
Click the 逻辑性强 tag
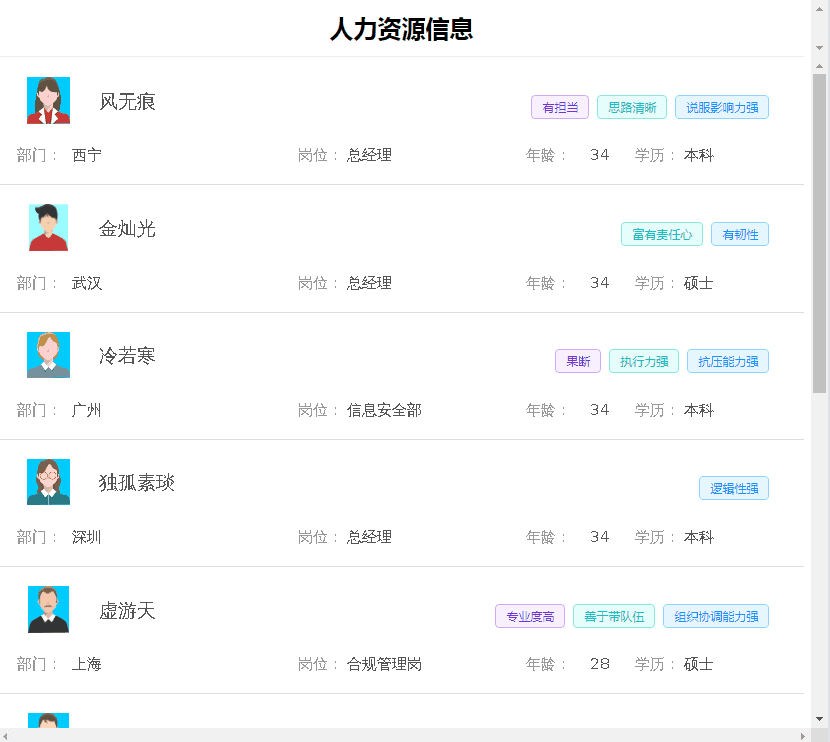[x=734, y=488]
